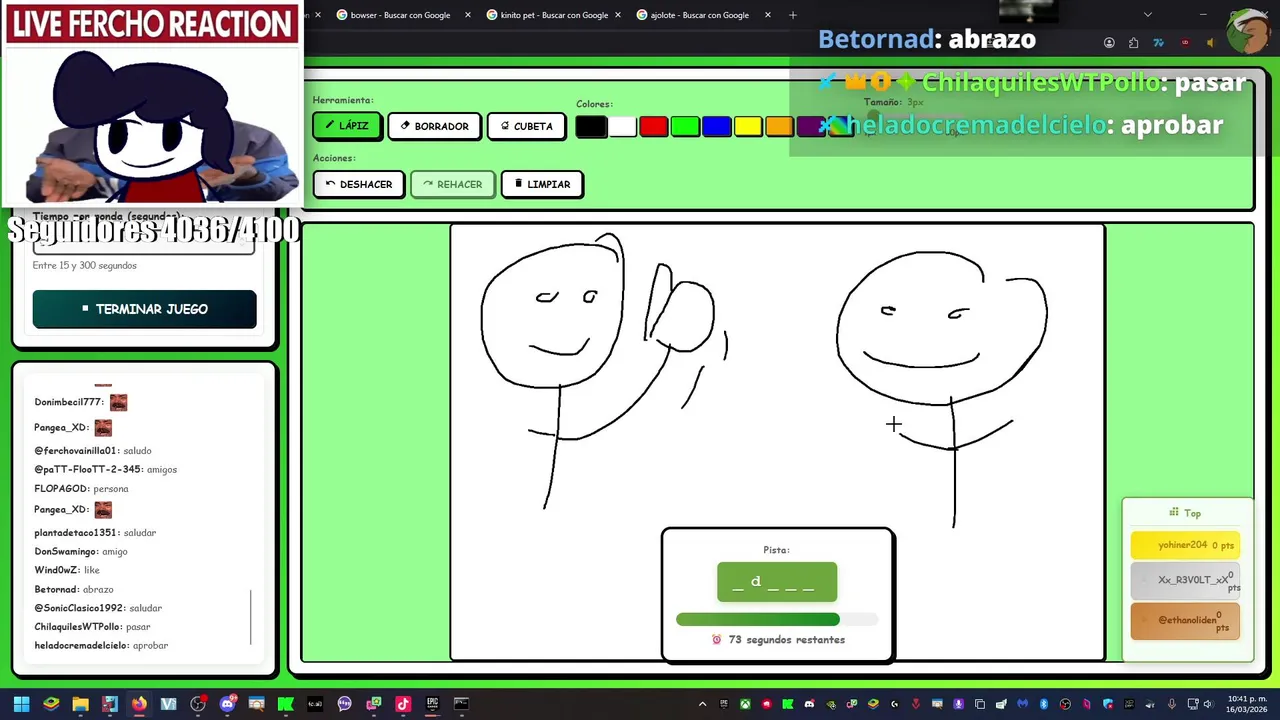Viewport: 1280px width, 720px height.
Task: Click the @ethanoliden leaderboard entry
Action: point(1186,620)
